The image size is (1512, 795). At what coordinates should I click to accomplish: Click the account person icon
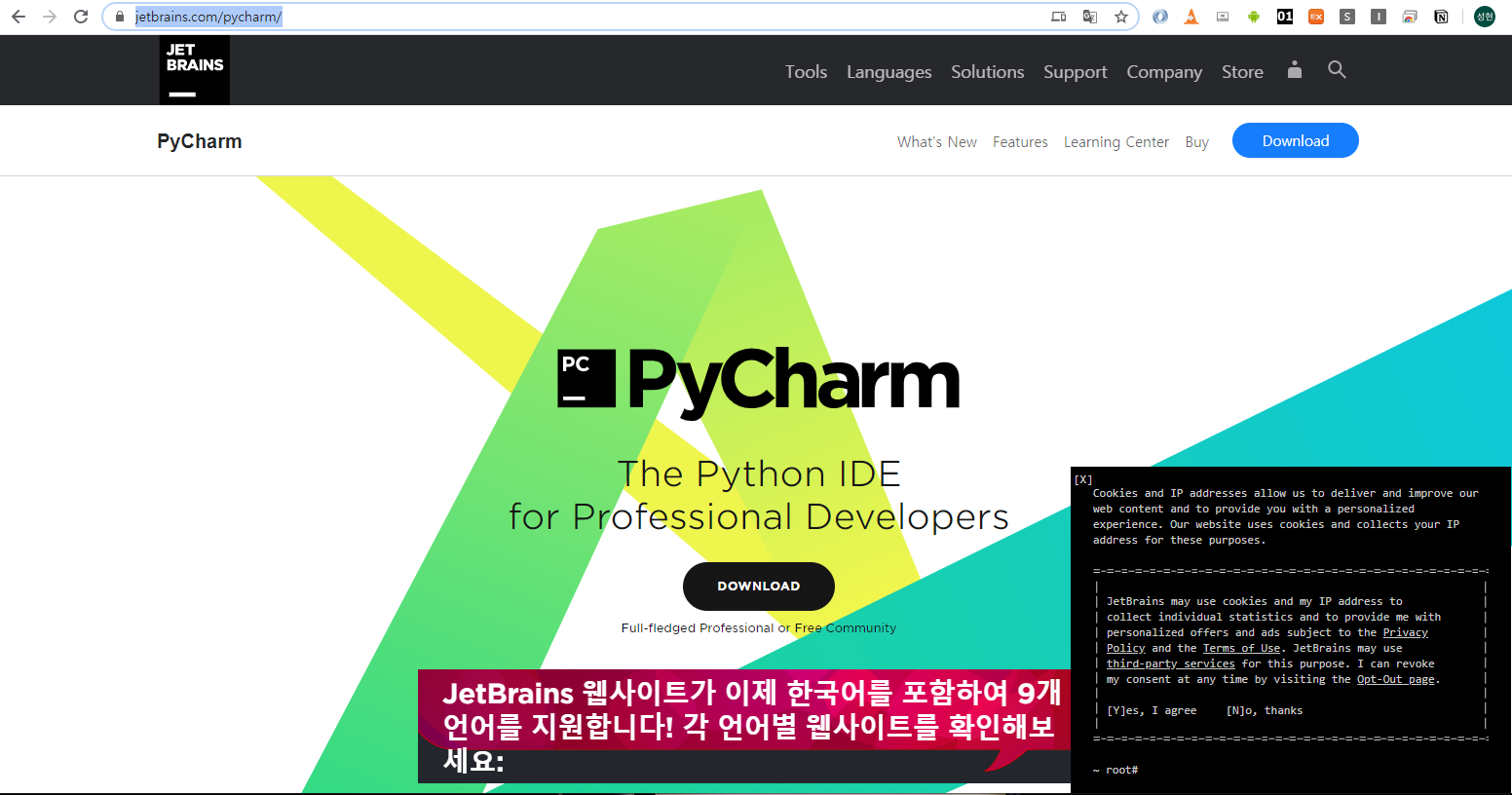point(1295,69)
